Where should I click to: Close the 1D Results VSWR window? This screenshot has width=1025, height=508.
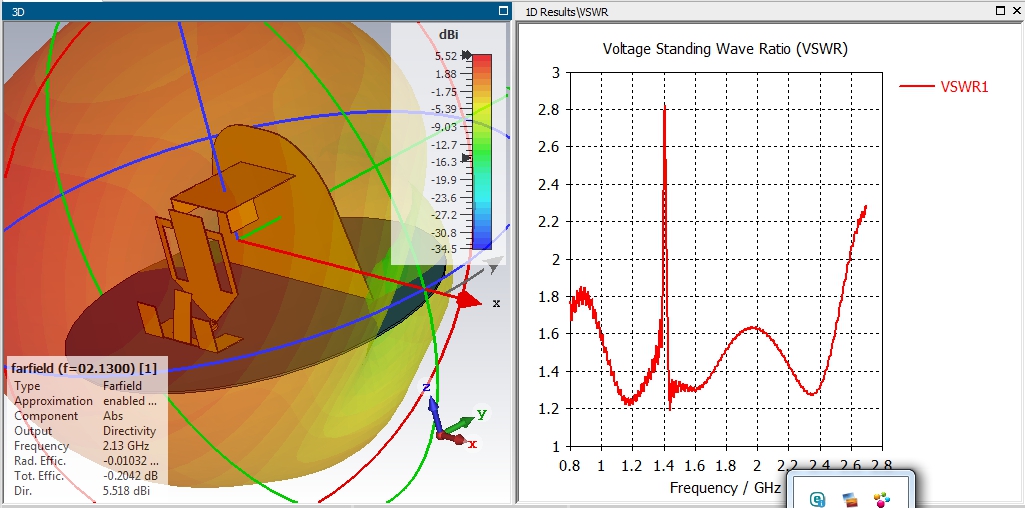pos(1015,10)
